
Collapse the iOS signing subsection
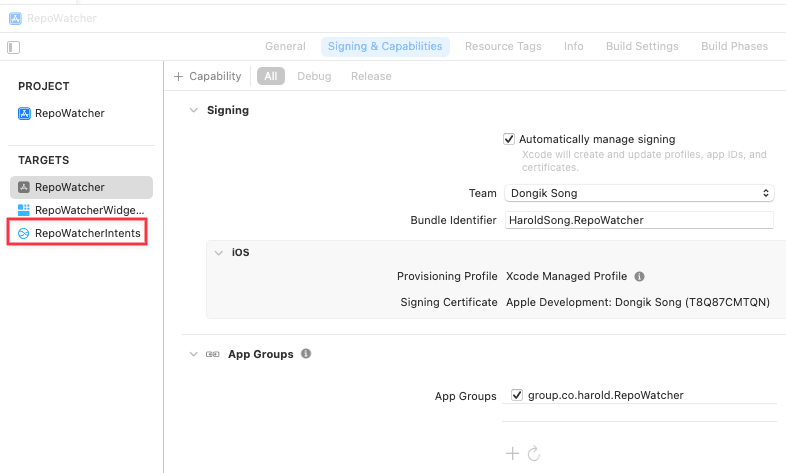[x=219, y=253]
